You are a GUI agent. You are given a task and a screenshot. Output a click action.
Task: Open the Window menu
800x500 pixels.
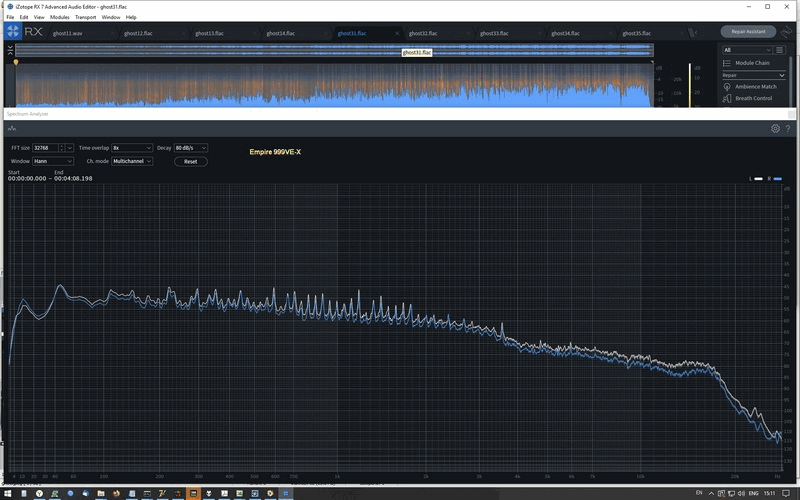click(x=111, y=17)
